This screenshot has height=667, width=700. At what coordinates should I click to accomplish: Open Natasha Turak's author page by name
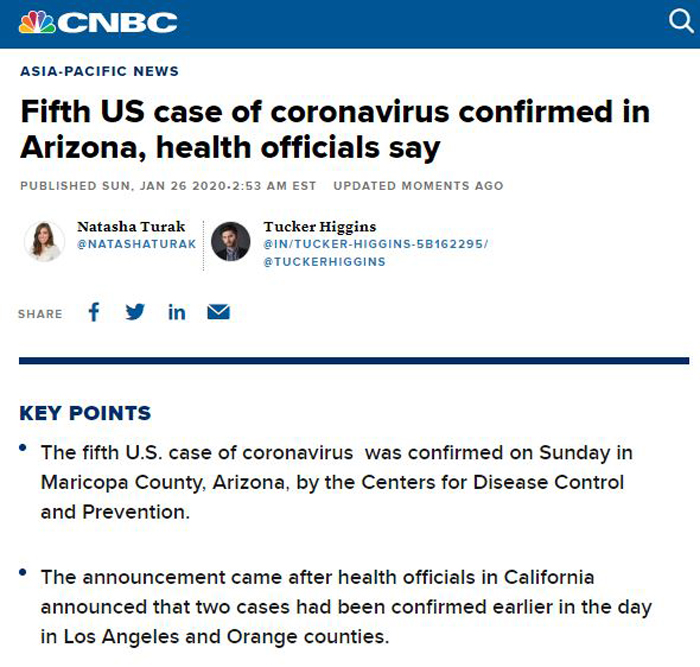[131, 226]
